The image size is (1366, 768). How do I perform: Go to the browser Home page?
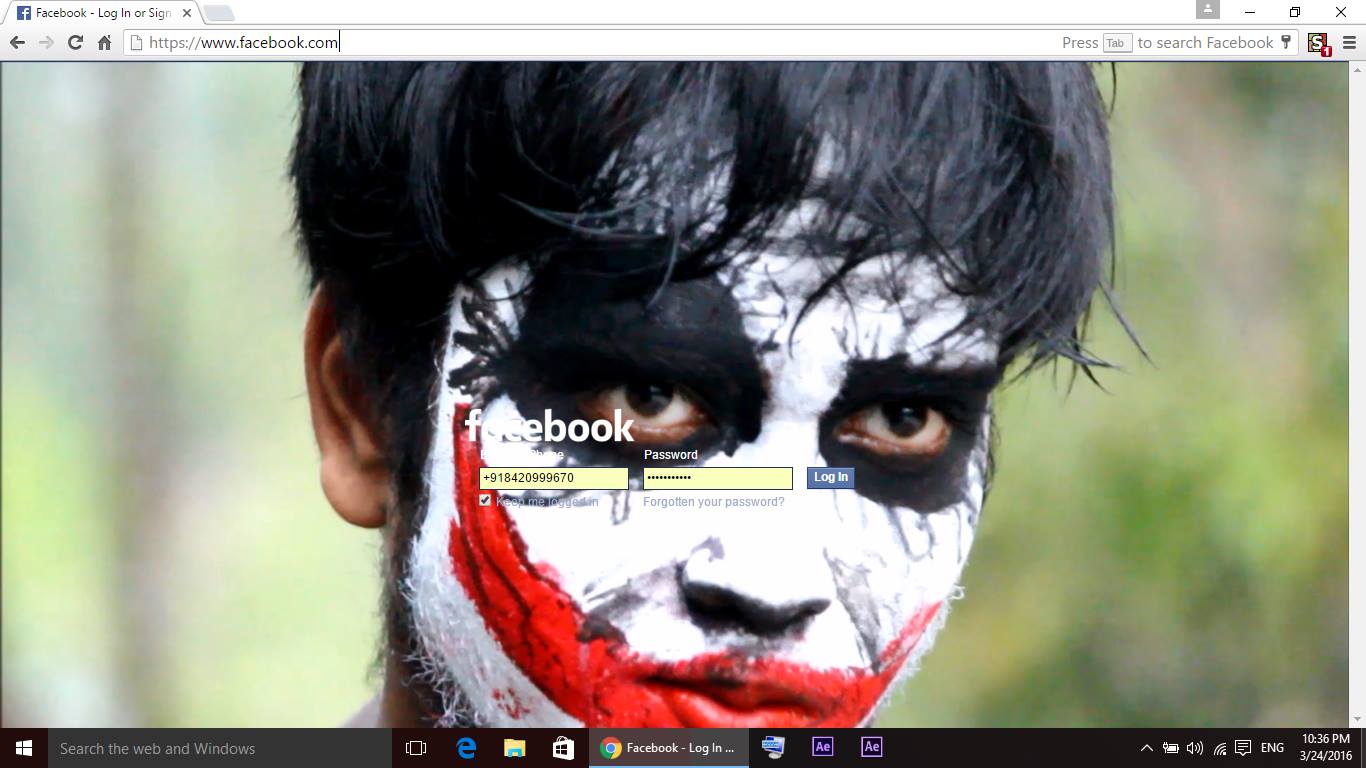click(104, 42)
